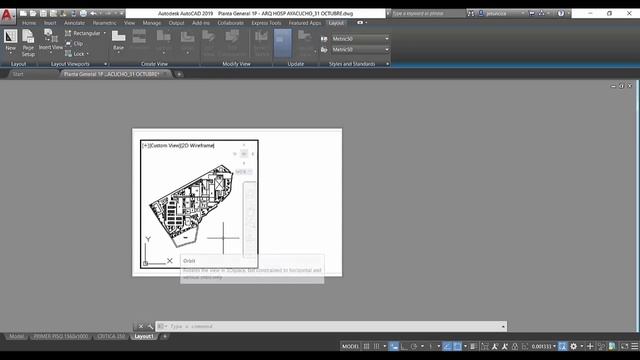Open the Help question mark icon
640x360 pixels.
[x=561, y=13]
